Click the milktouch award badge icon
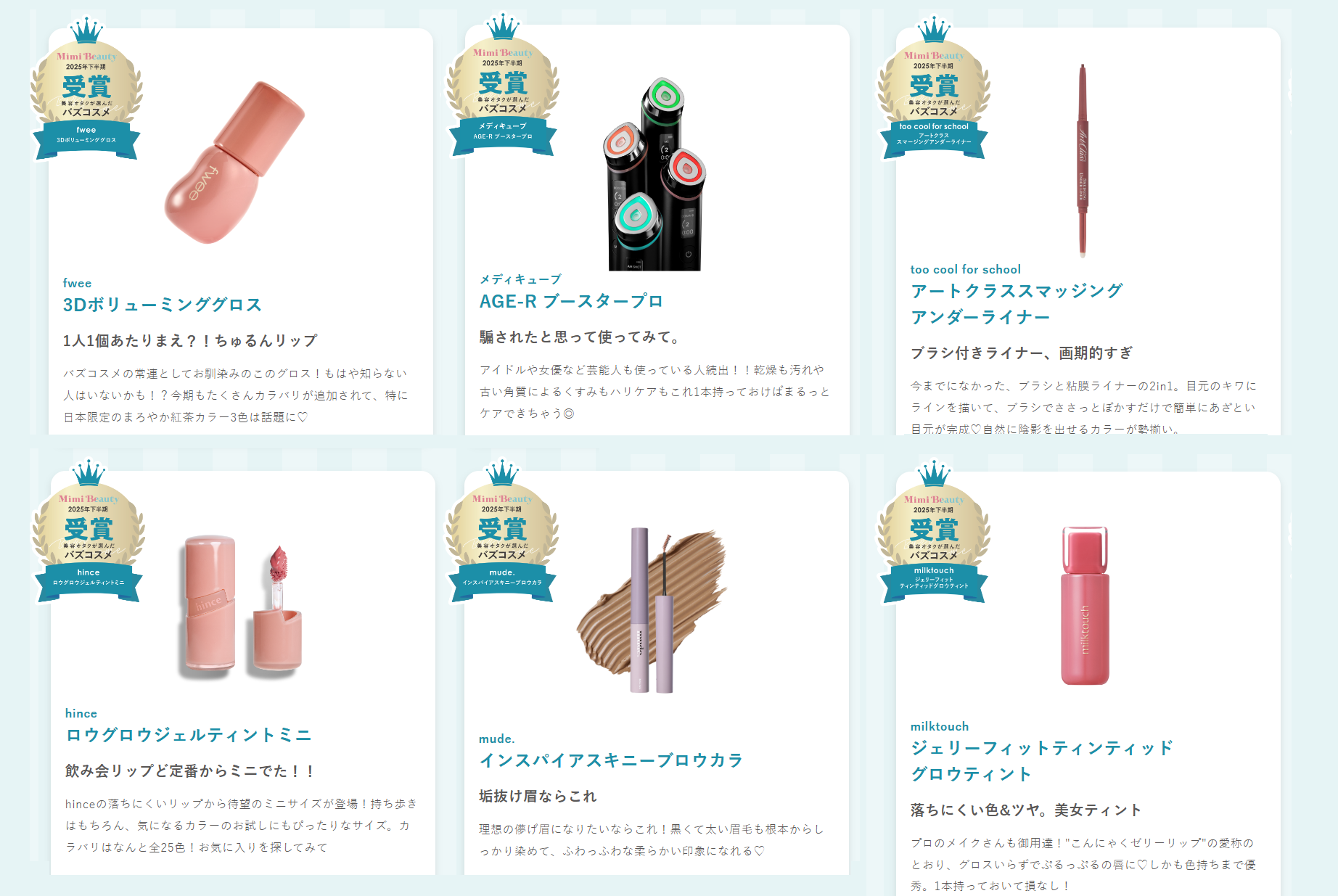 click(934, 533)
